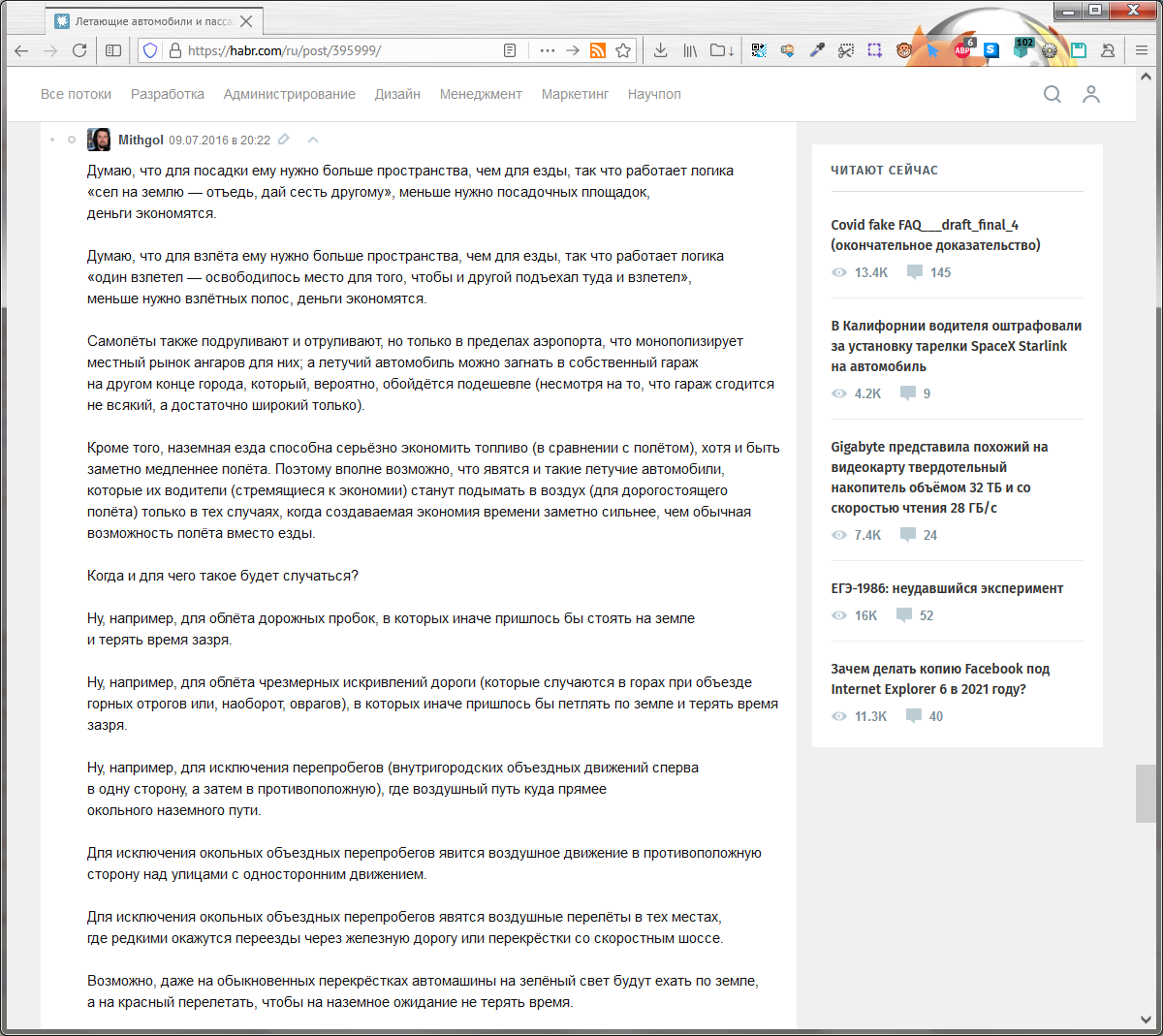Screen dimensions: 1163x1036
Task: Open user profile account icon
Action: point(1091,94)
